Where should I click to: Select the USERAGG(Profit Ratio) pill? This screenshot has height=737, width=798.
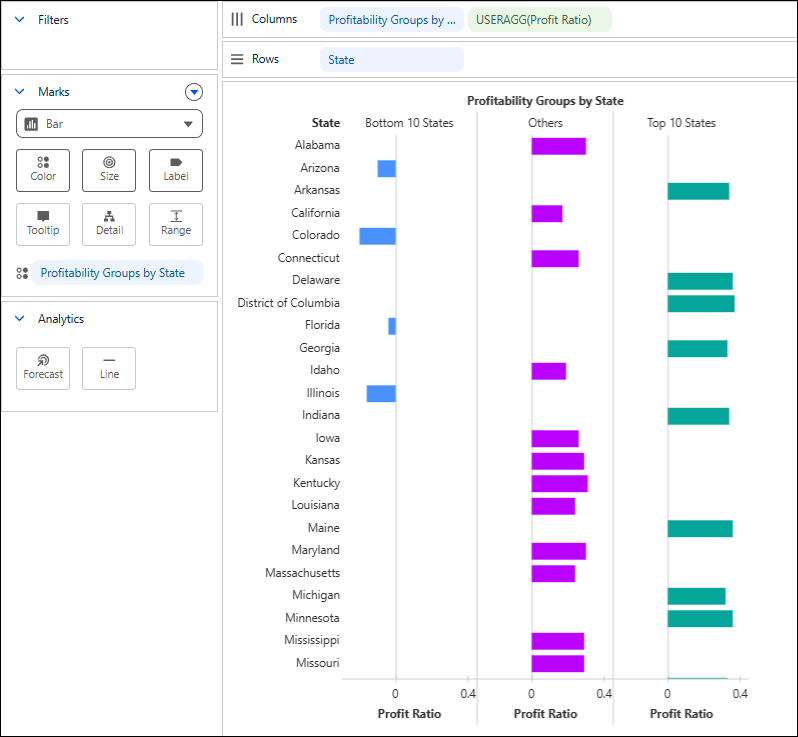[539, 20]
